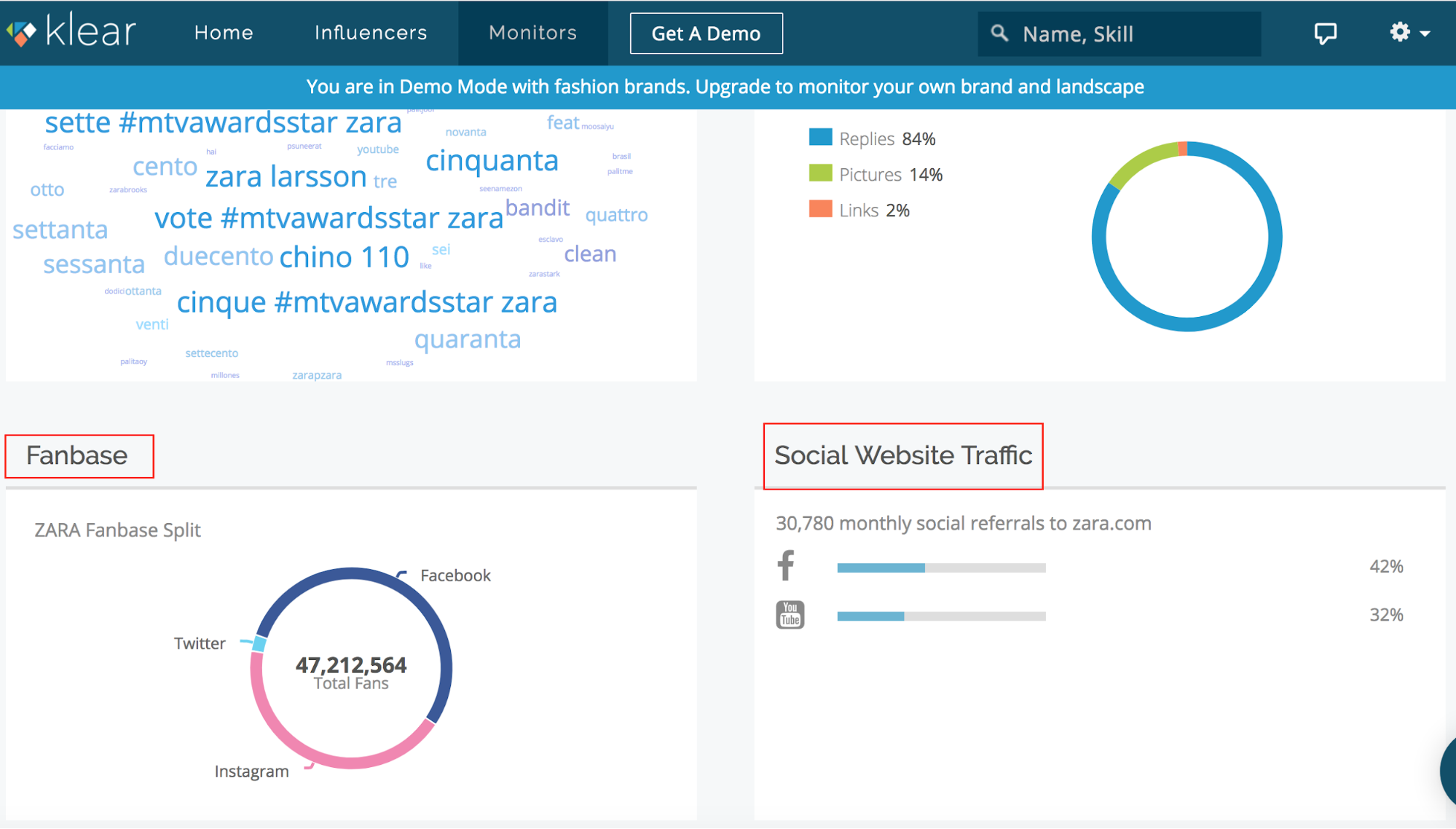This screenshot has height=829, width=1456.
Task: Focus the Name, Skill search field
Action: (1119, 34)
